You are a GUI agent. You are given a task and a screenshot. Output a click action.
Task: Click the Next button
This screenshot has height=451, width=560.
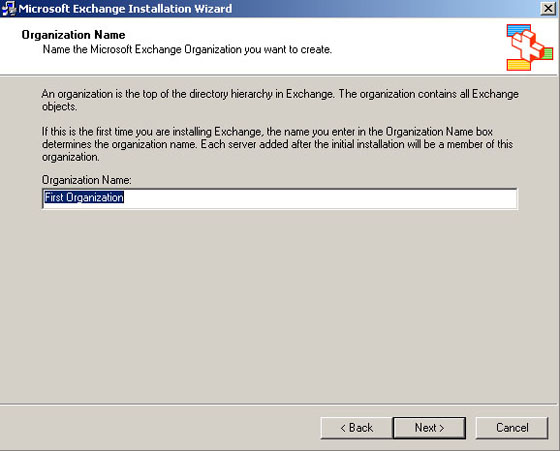[x=429, y=427]
